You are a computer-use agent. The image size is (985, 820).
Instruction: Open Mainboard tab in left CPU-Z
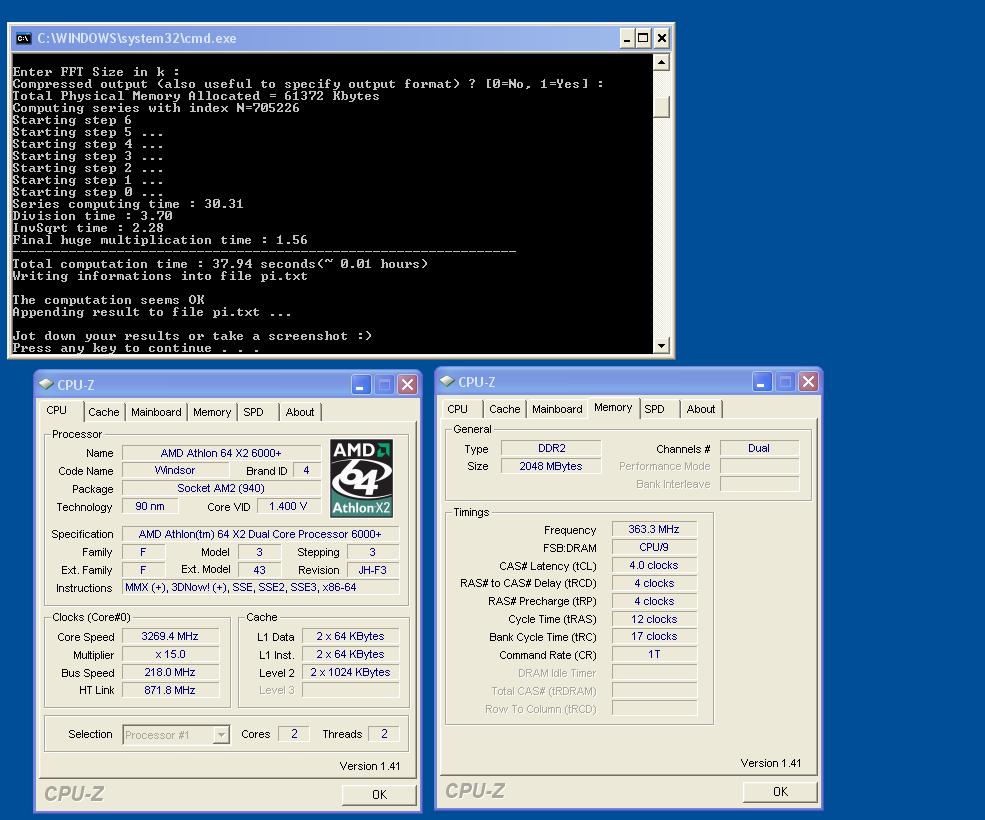click(156, 412)
